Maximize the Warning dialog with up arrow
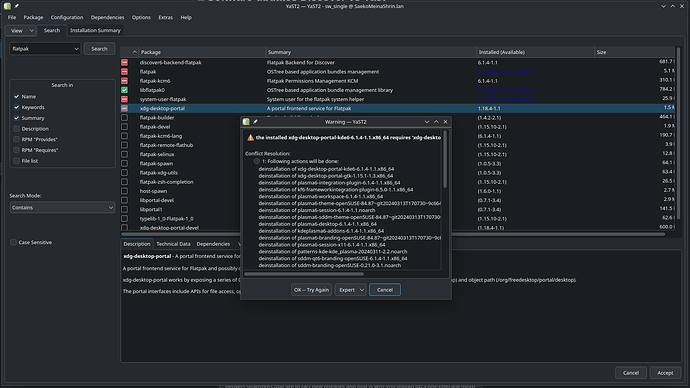Image resolution: width=690 pixels, height=388 pixels. (436, 122)
